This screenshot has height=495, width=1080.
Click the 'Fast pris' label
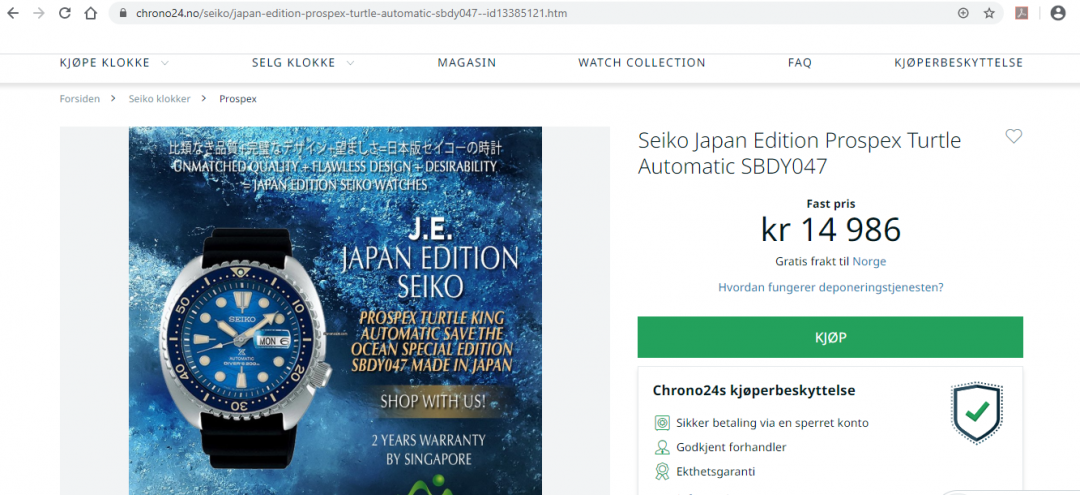point(831,204)
